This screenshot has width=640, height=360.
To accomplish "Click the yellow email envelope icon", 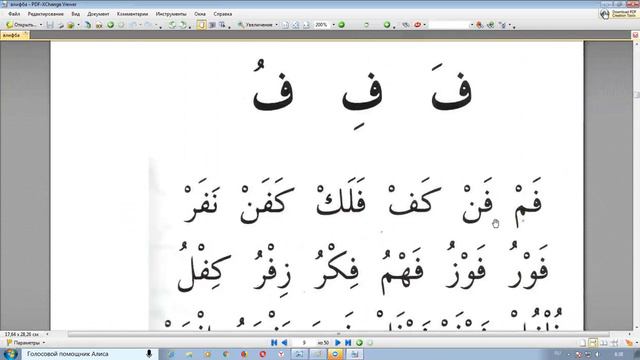I will click(x=71, y=25).
